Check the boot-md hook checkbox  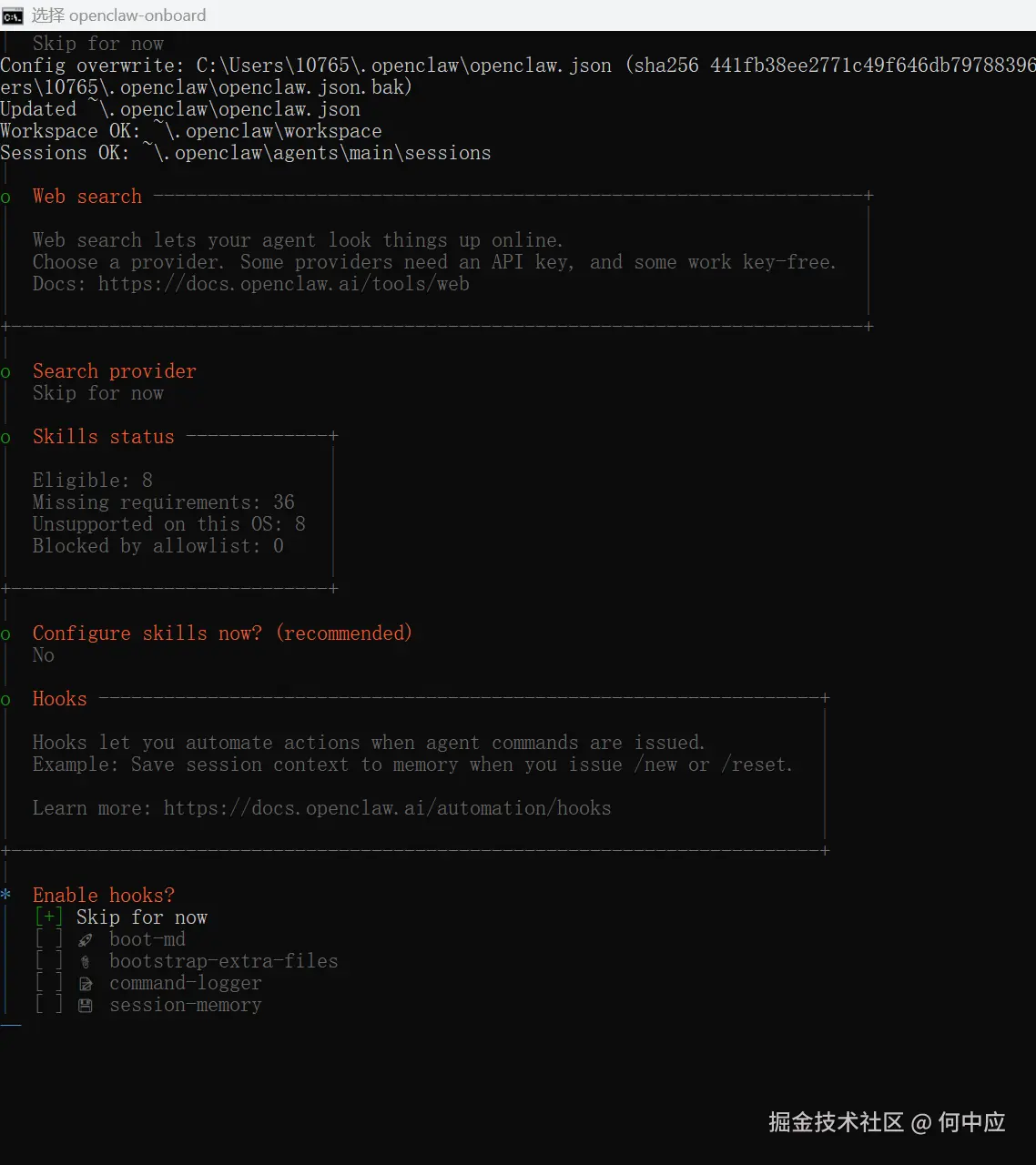[49, 939]
